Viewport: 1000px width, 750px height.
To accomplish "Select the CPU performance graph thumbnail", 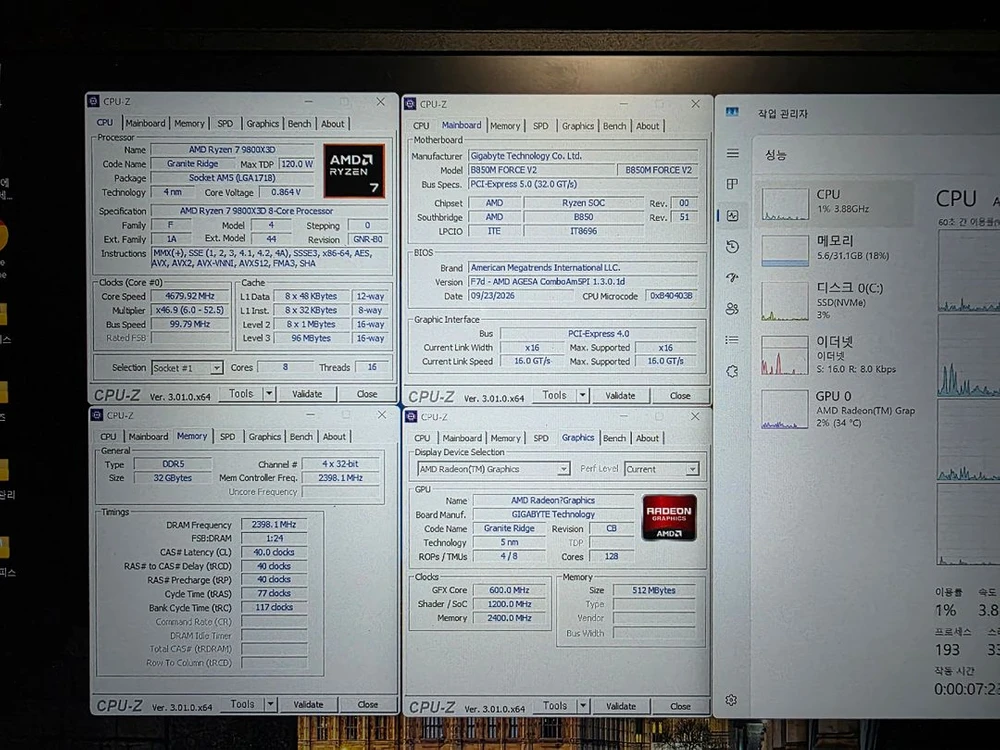I will point(784,203).
